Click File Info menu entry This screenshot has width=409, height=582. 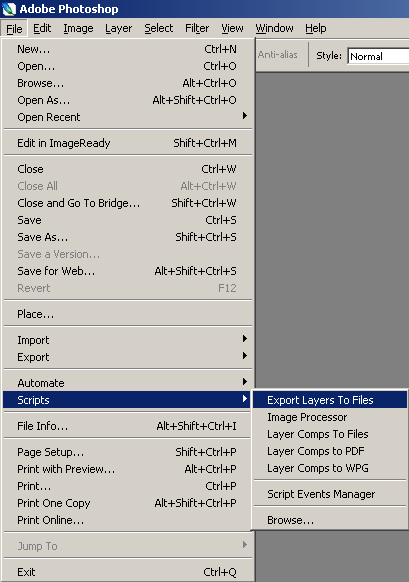tap(127, 426)
